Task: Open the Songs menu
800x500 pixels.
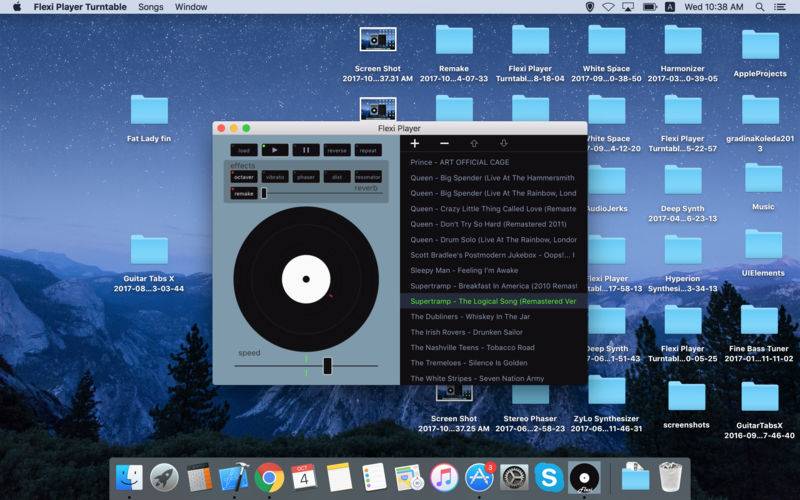Action: coord(151,7)
